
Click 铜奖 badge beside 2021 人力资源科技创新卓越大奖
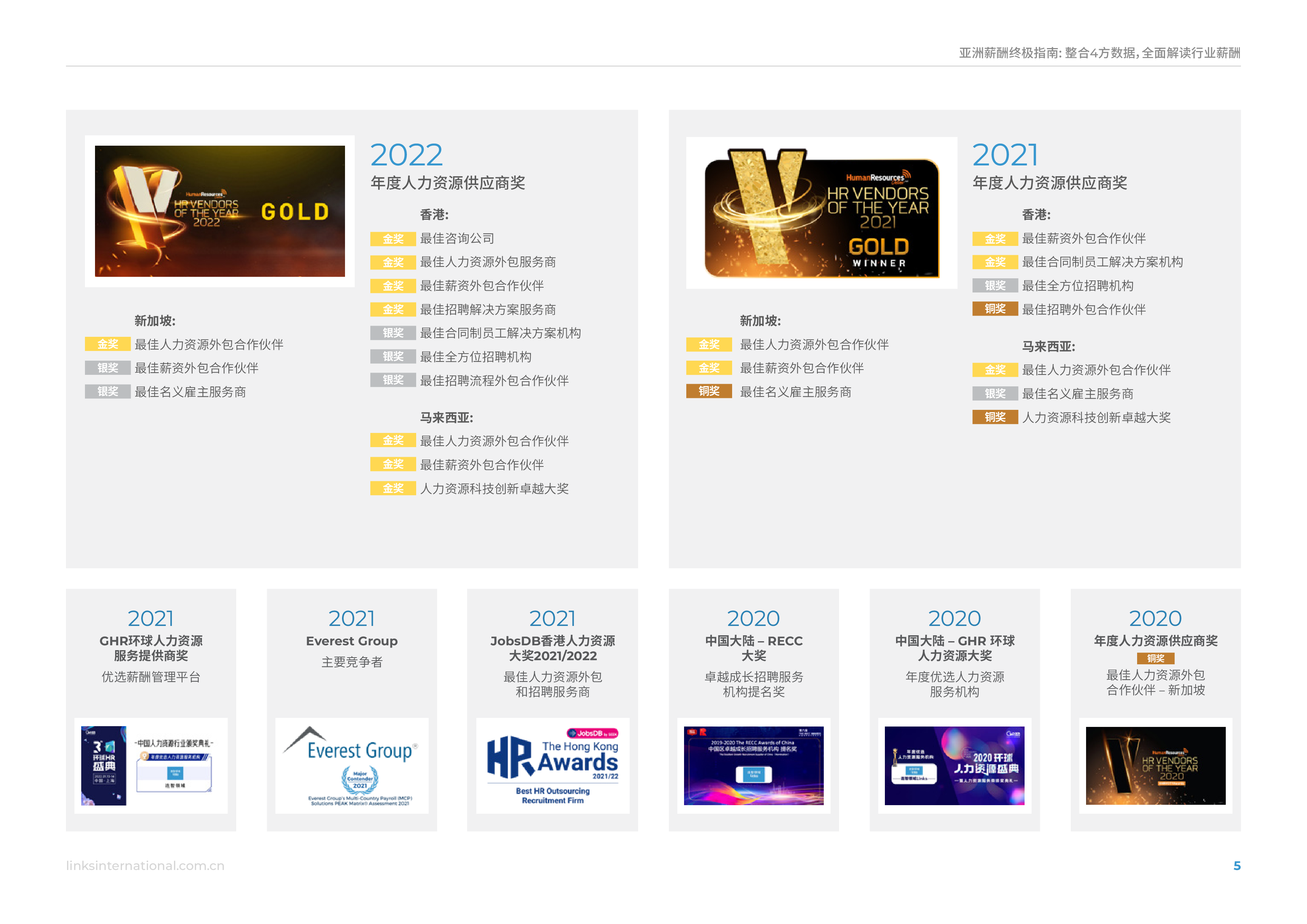[x=995, y=417]
